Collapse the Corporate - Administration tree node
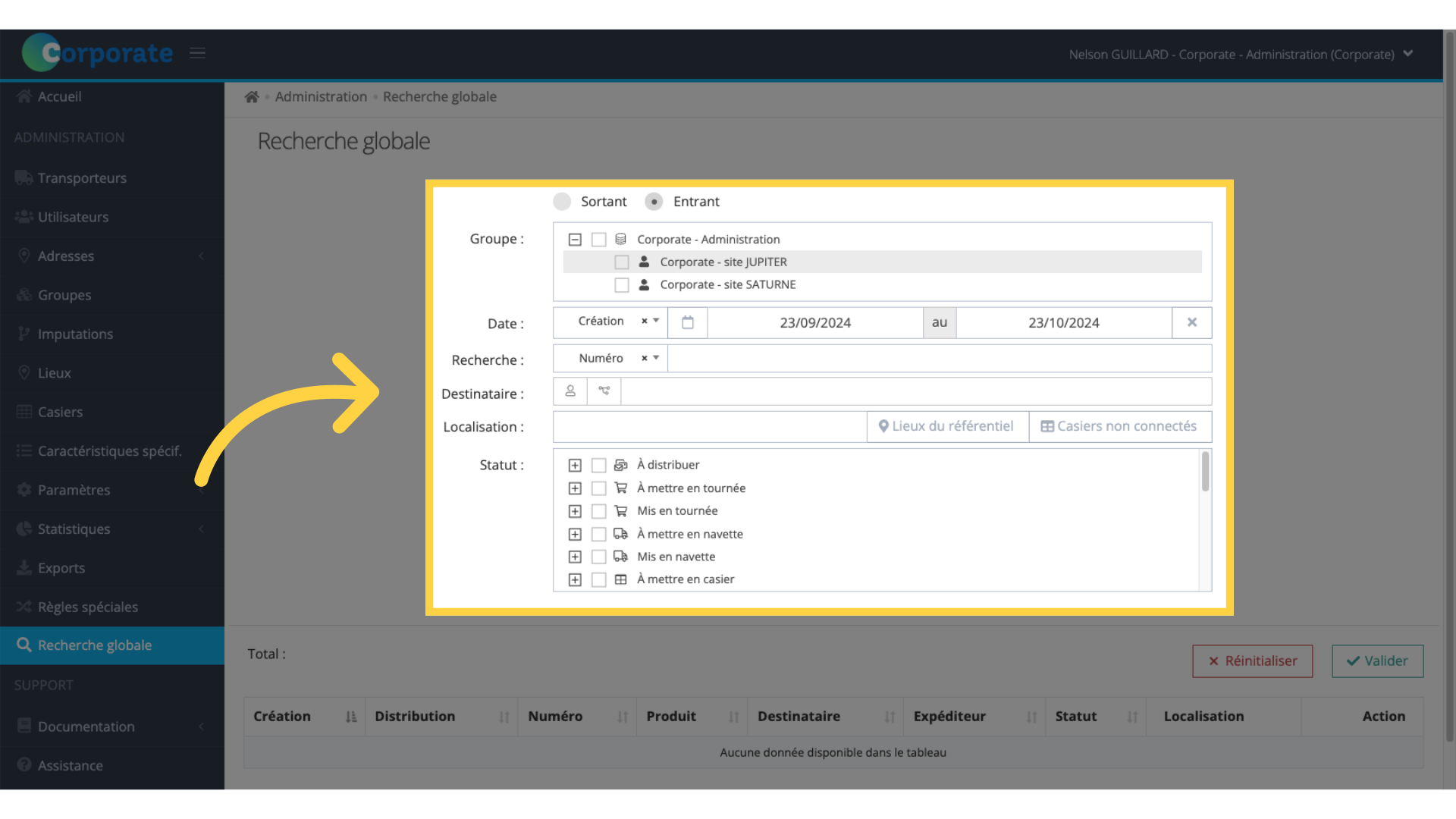Image resolution: width=1456 pixels, height=819 pixels. pos(575,240)
